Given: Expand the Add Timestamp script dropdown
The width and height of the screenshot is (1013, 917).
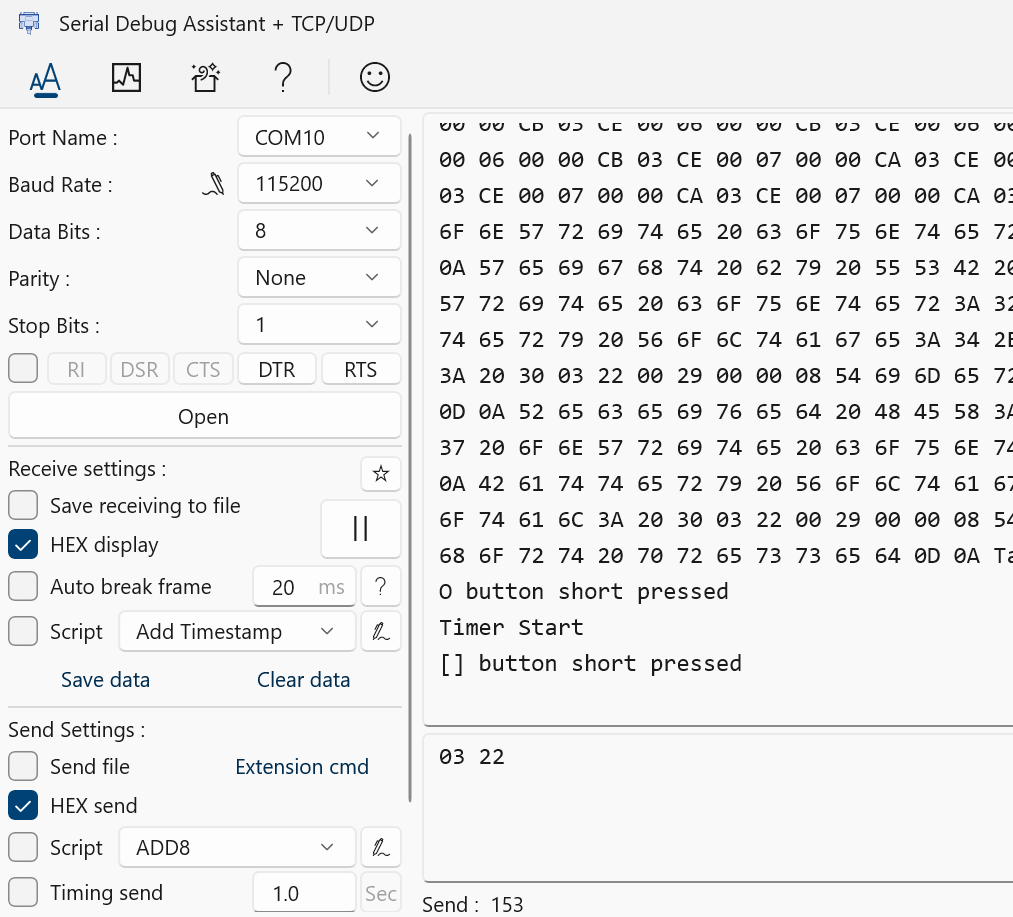Looking at the screenshot, I should [x=237, y=632].
